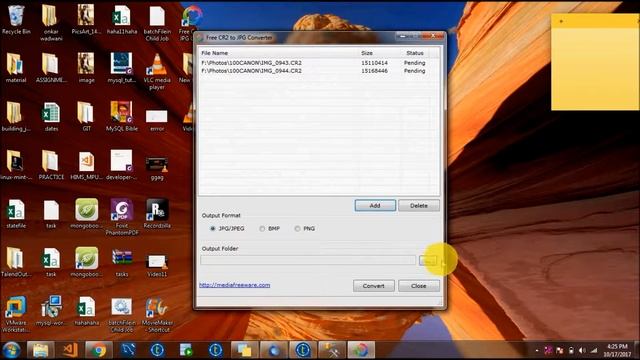Select the dates Excel file icon

[x=51, y=116]
